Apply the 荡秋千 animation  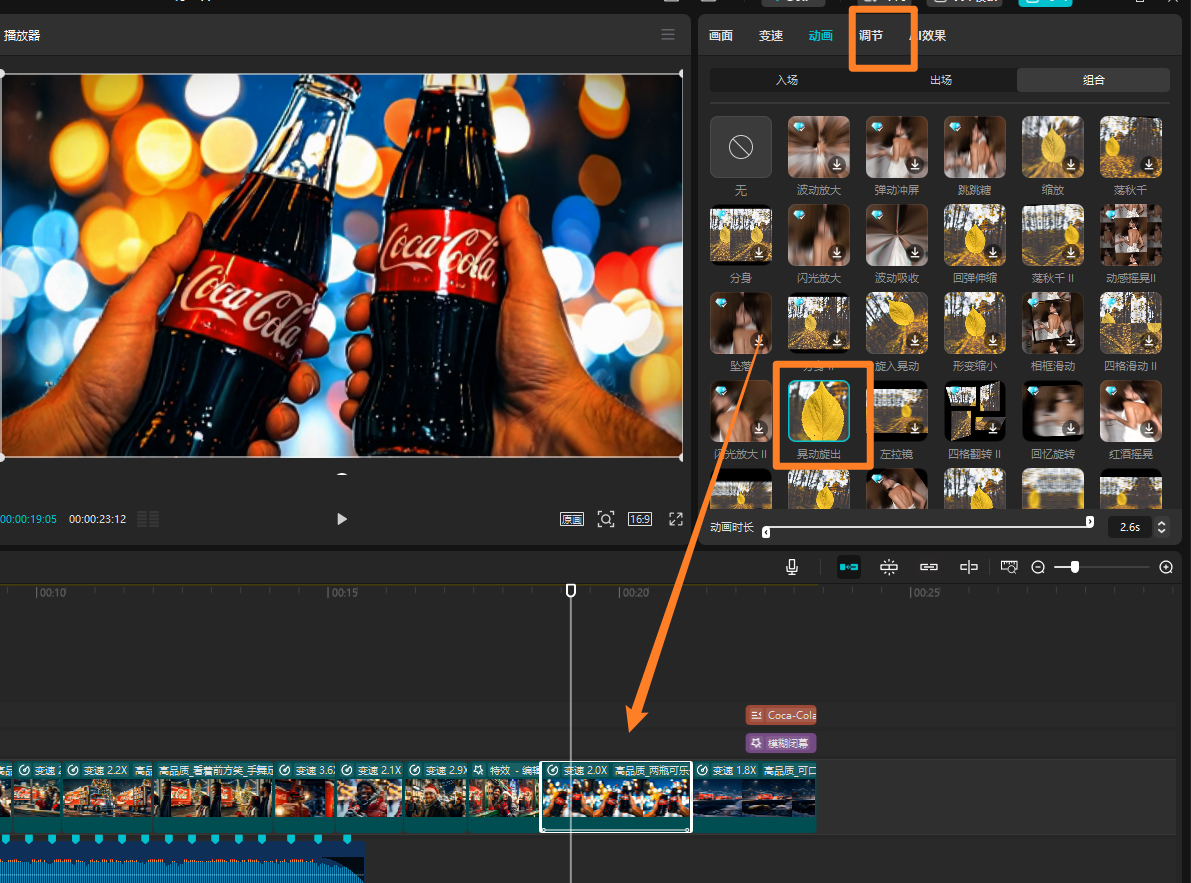pos(1130,147)
